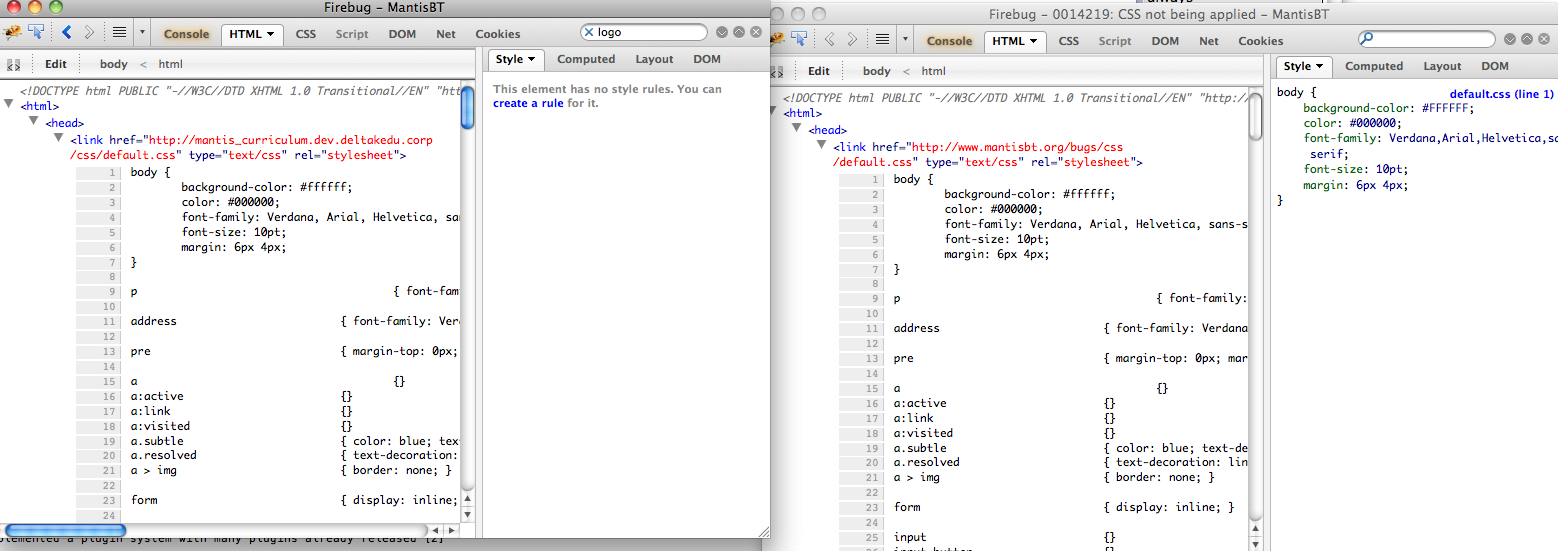Screen dimensions: 1558x551
Task: Click the Firebug bug icon in the left window
Action: pyautogui.click(x=14, y=33)
